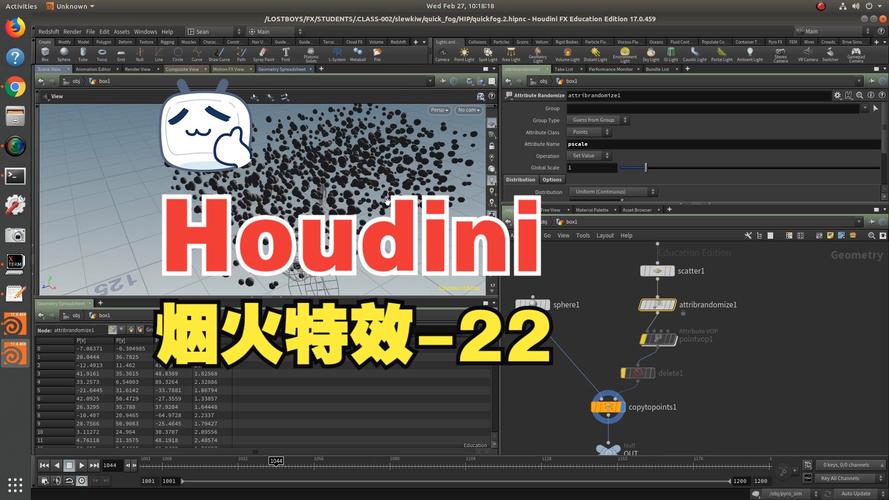Viewport: 889px width, 500px height.
Task: Open the Collisions shelf tab
Action: 477,42
